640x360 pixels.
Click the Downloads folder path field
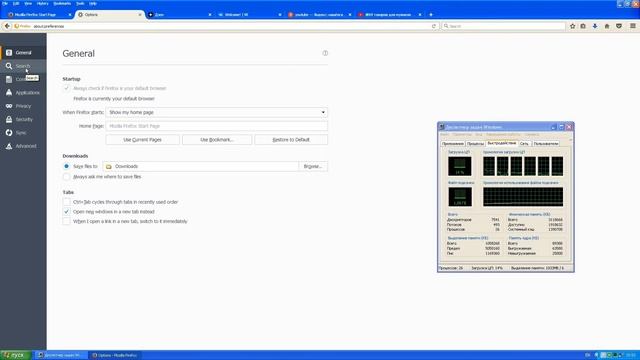pos(201,167)
